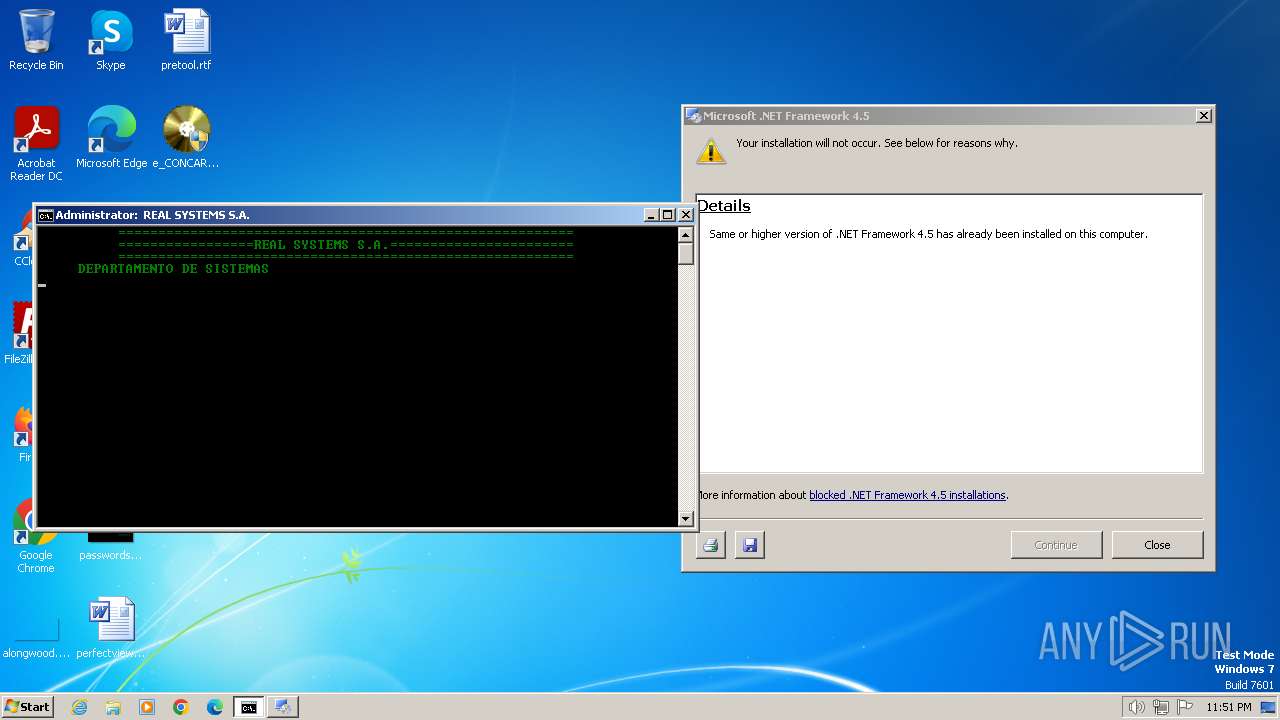
Task: Select the e_CONCAR installer desktop icon
Action: coord(186,138)
